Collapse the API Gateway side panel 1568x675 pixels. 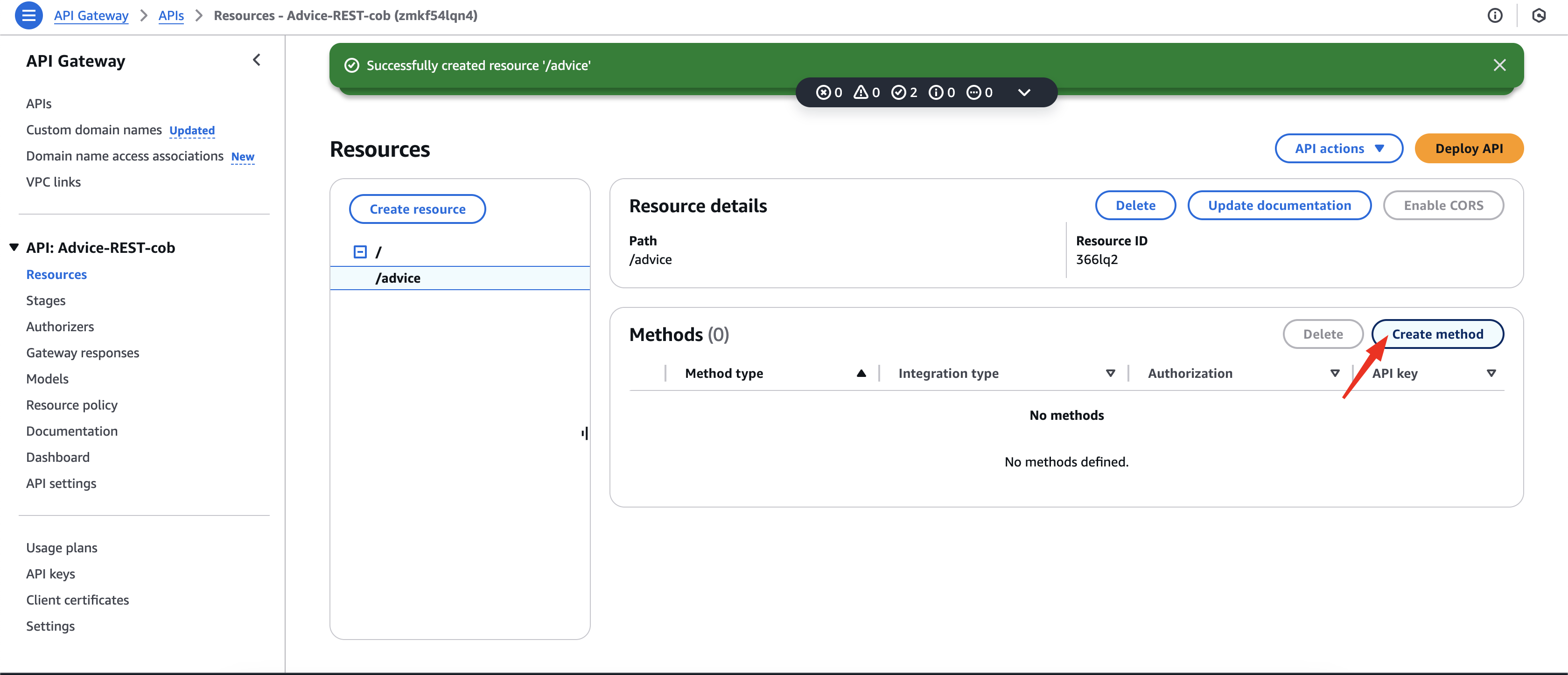(256, 60)
